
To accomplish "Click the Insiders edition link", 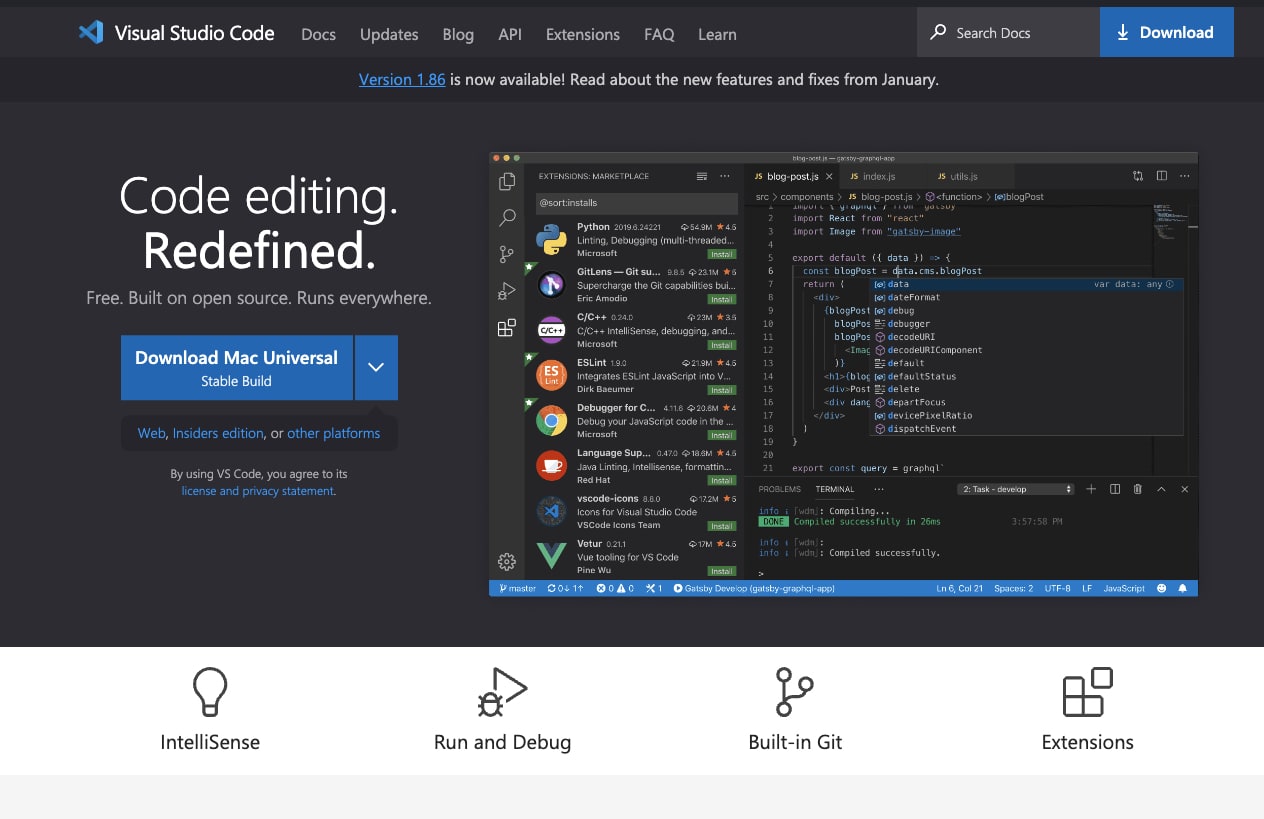I will coord(218,433).
